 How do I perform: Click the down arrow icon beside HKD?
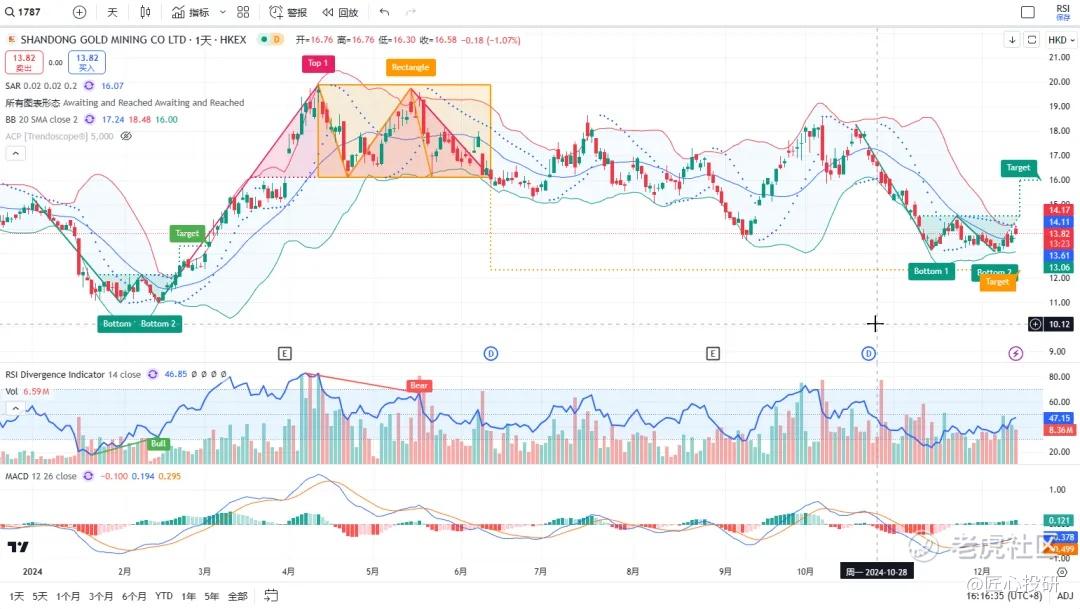pos(1012,40)
